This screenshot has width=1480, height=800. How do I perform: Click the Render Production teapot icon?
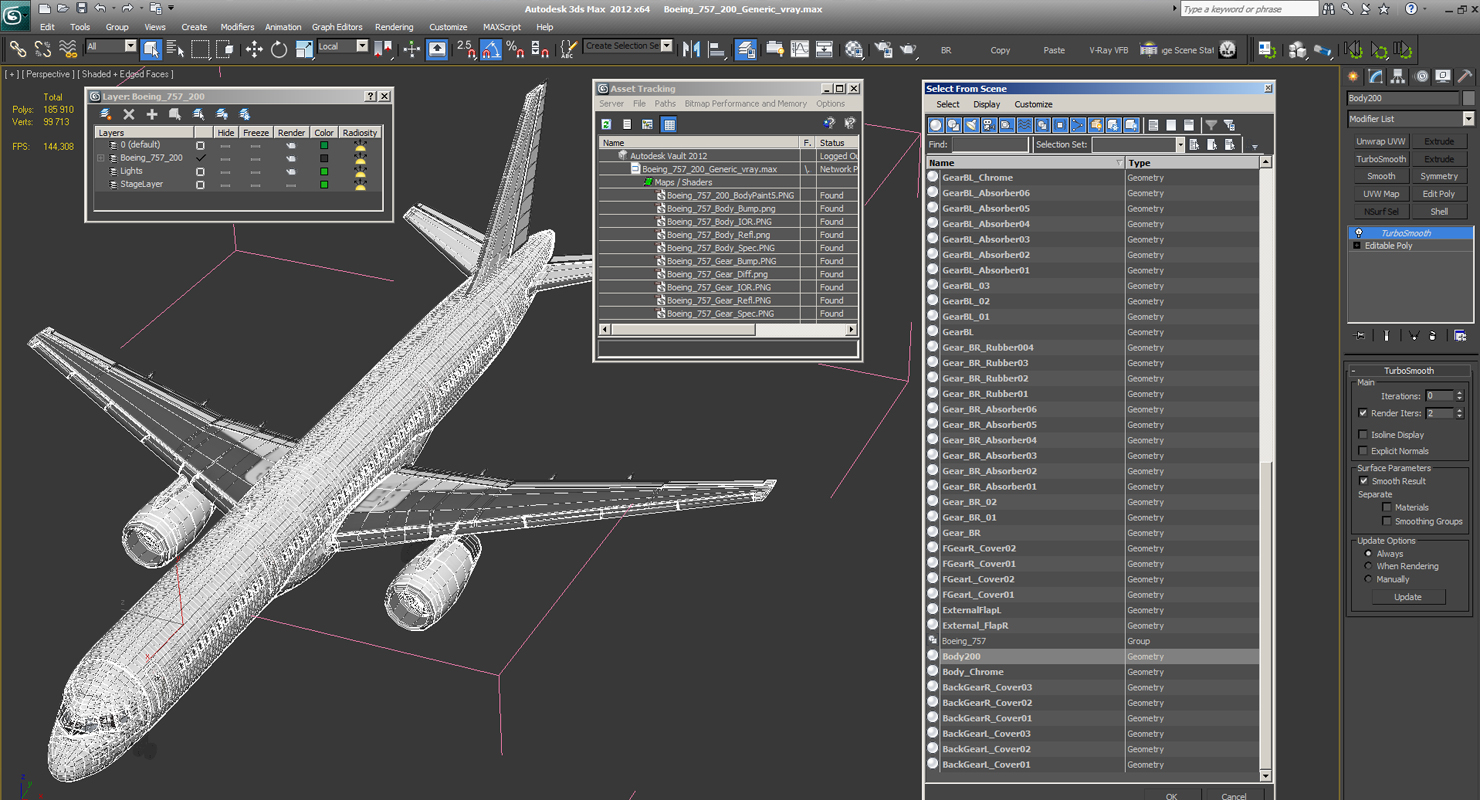908,48
